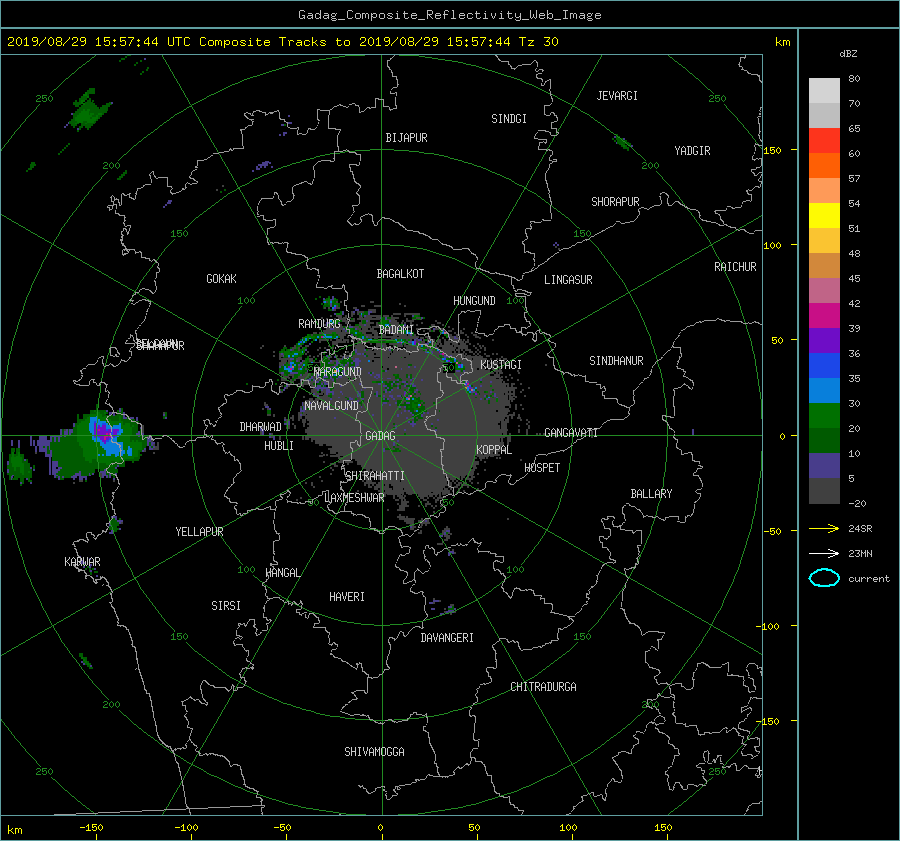
Task: Click the RAMDURG city label
Action: click(x=319, y=324)
